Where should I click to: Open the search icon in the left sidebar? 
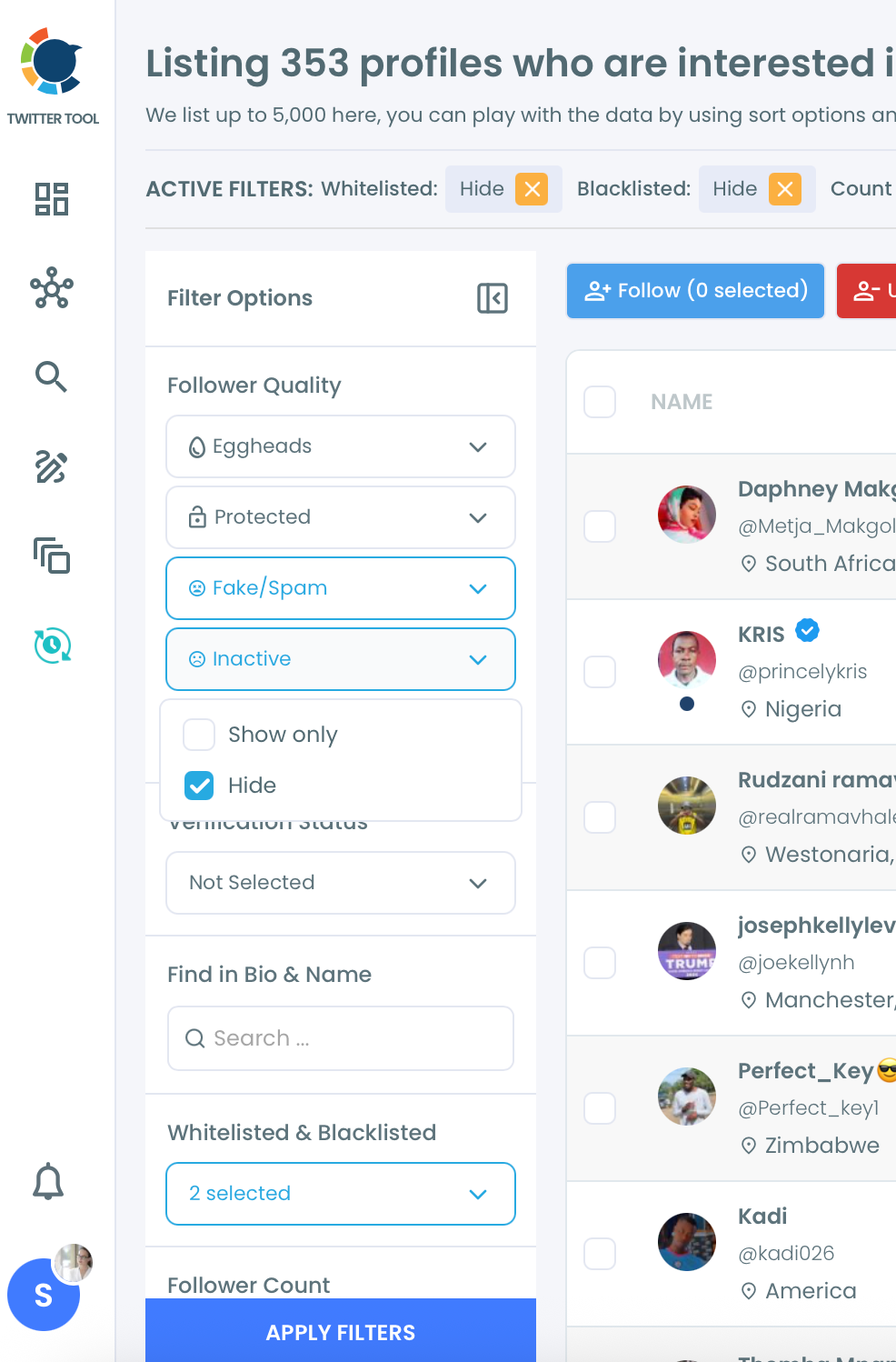tap(52, 376)
